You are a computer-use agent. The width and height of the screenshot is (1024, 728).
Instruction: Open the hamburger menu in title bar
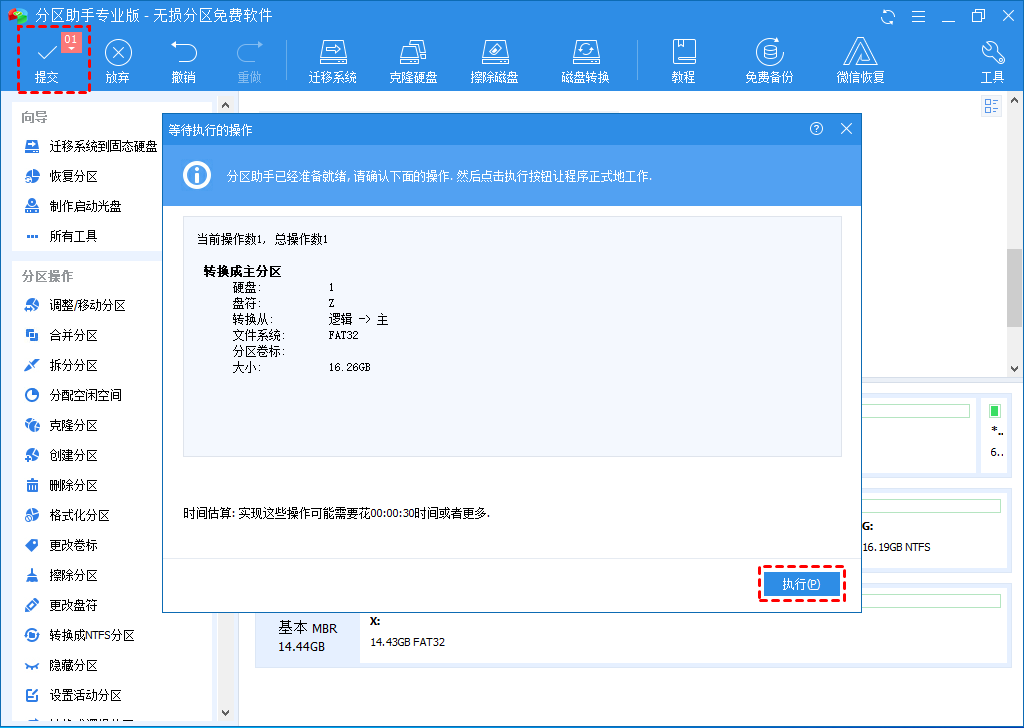918,15
